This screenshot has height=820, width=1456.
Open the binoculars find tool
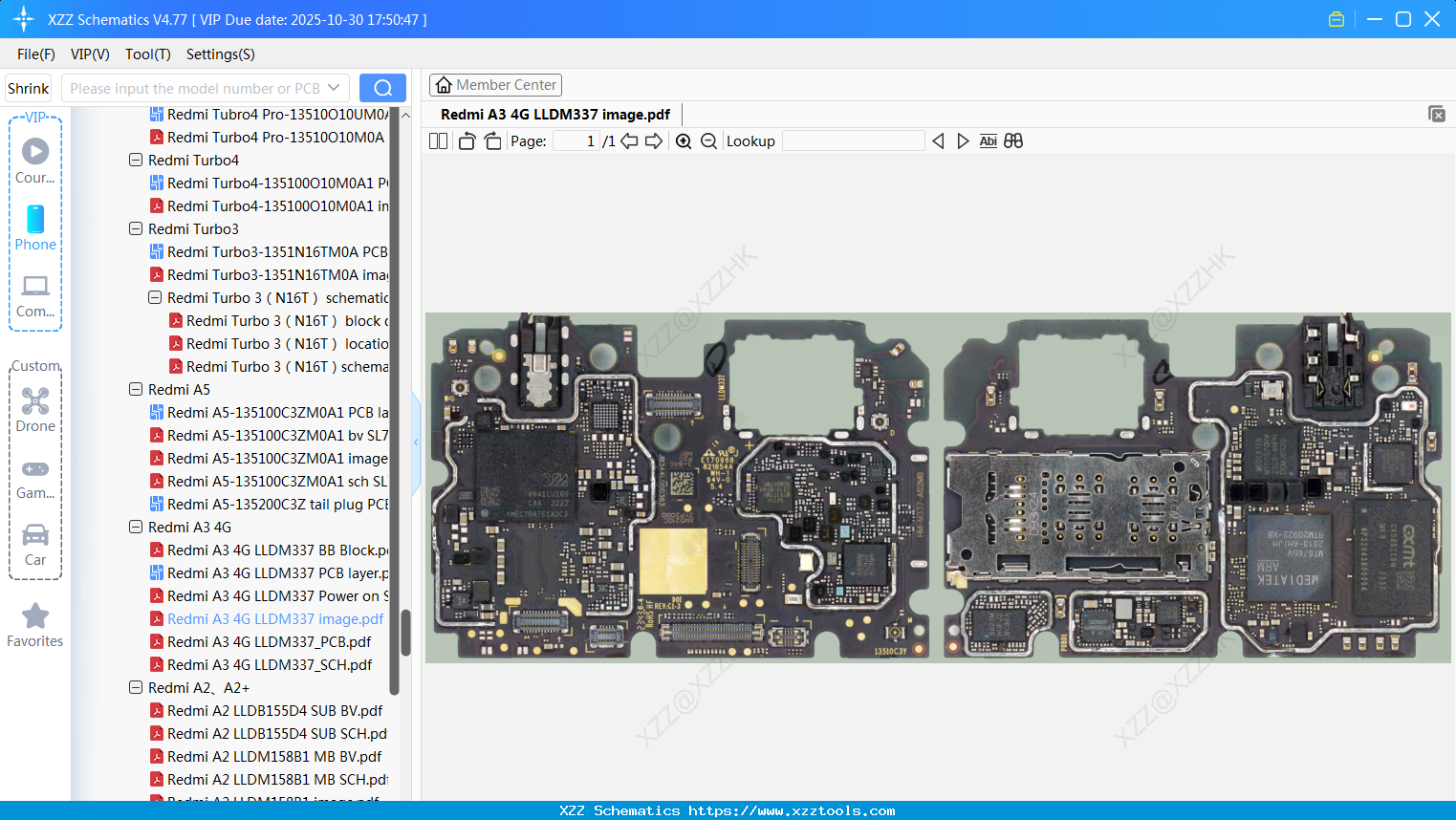(1013, 140)
